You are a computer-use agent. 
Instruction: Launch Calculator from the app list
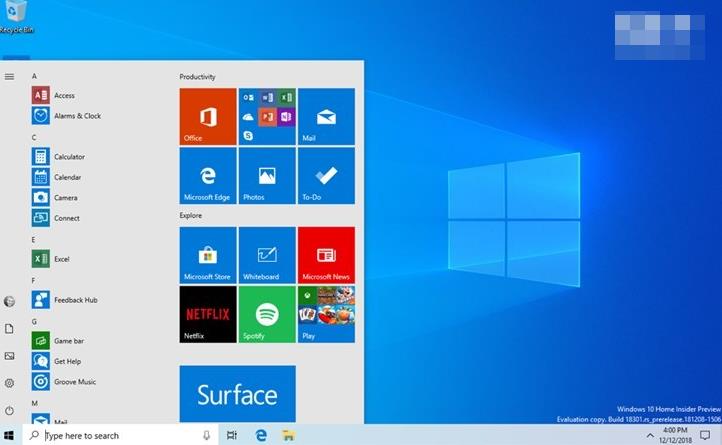tap(58, 157)
